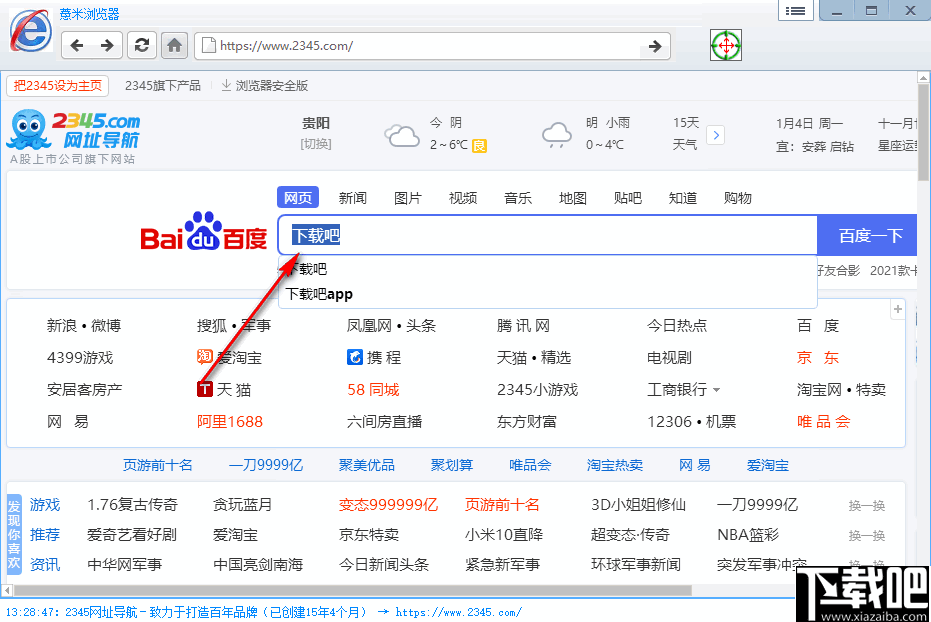This screenshot has width=931, height=622.
Task: Open the 京东 red link
Action: (x=818, y=357)
